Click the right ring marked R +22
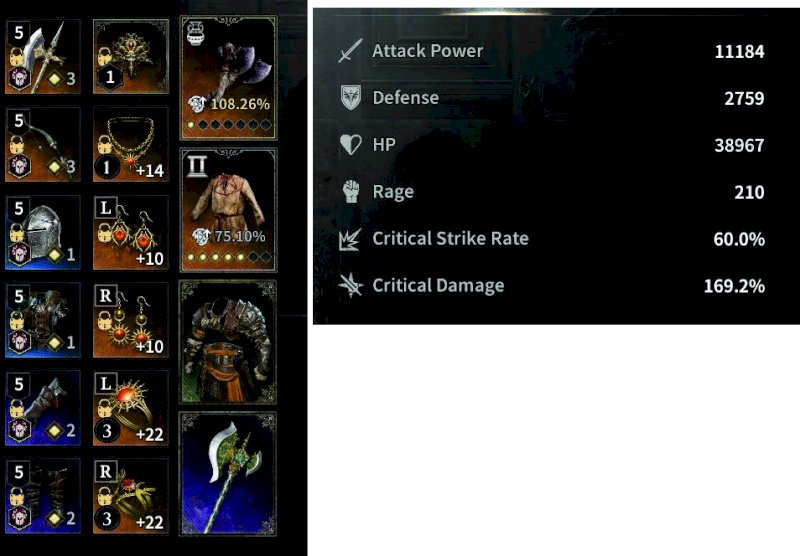The image size is (800, 556). pyautogui.click(x=131, y=496)
